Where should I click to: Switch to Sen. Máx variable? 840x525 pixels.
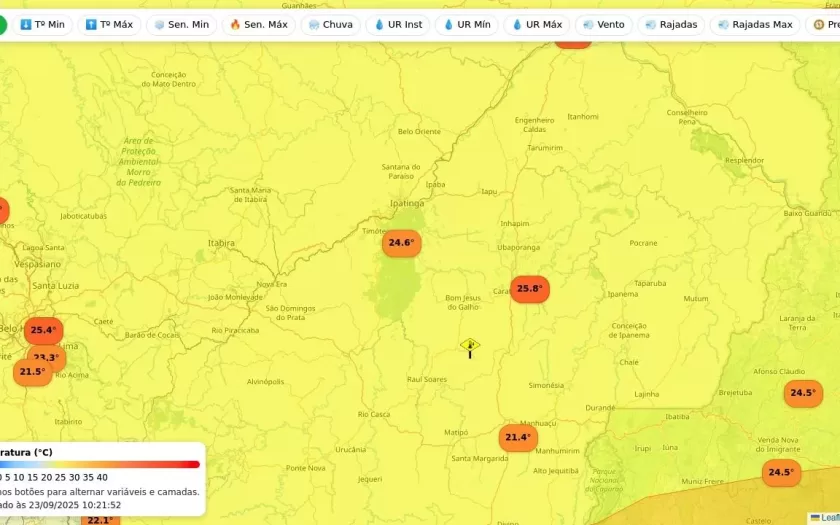coord(259,24)
